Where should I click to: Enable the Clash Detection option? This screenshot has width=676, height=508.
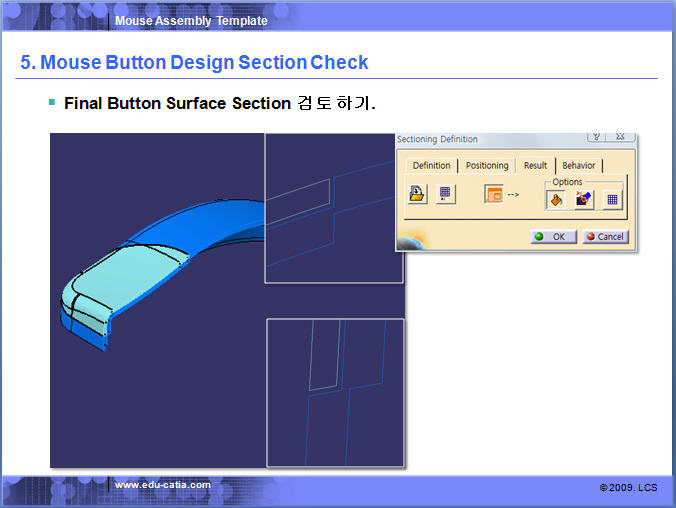pos(584,199)
